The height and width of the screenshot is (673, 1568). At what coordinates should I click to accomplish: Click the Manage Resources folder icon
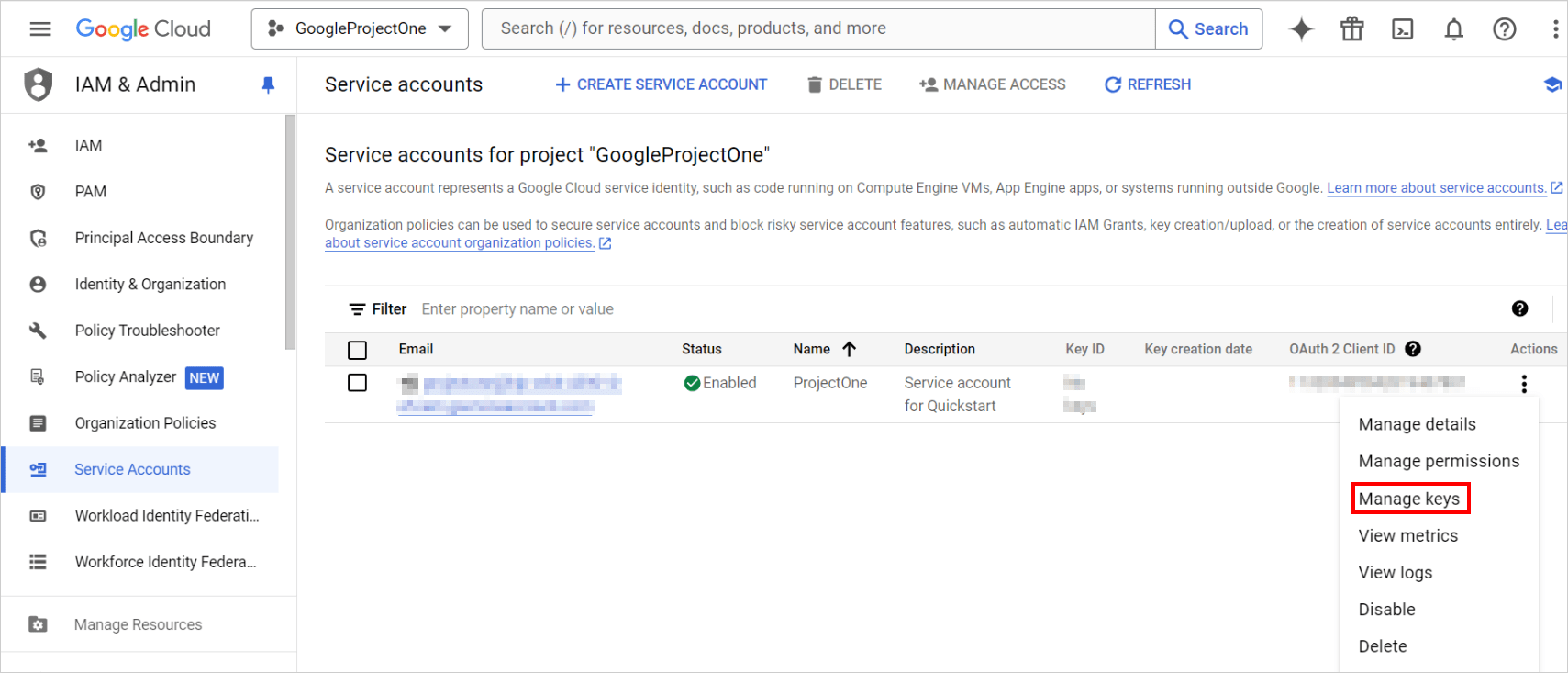tap(38, 624)
